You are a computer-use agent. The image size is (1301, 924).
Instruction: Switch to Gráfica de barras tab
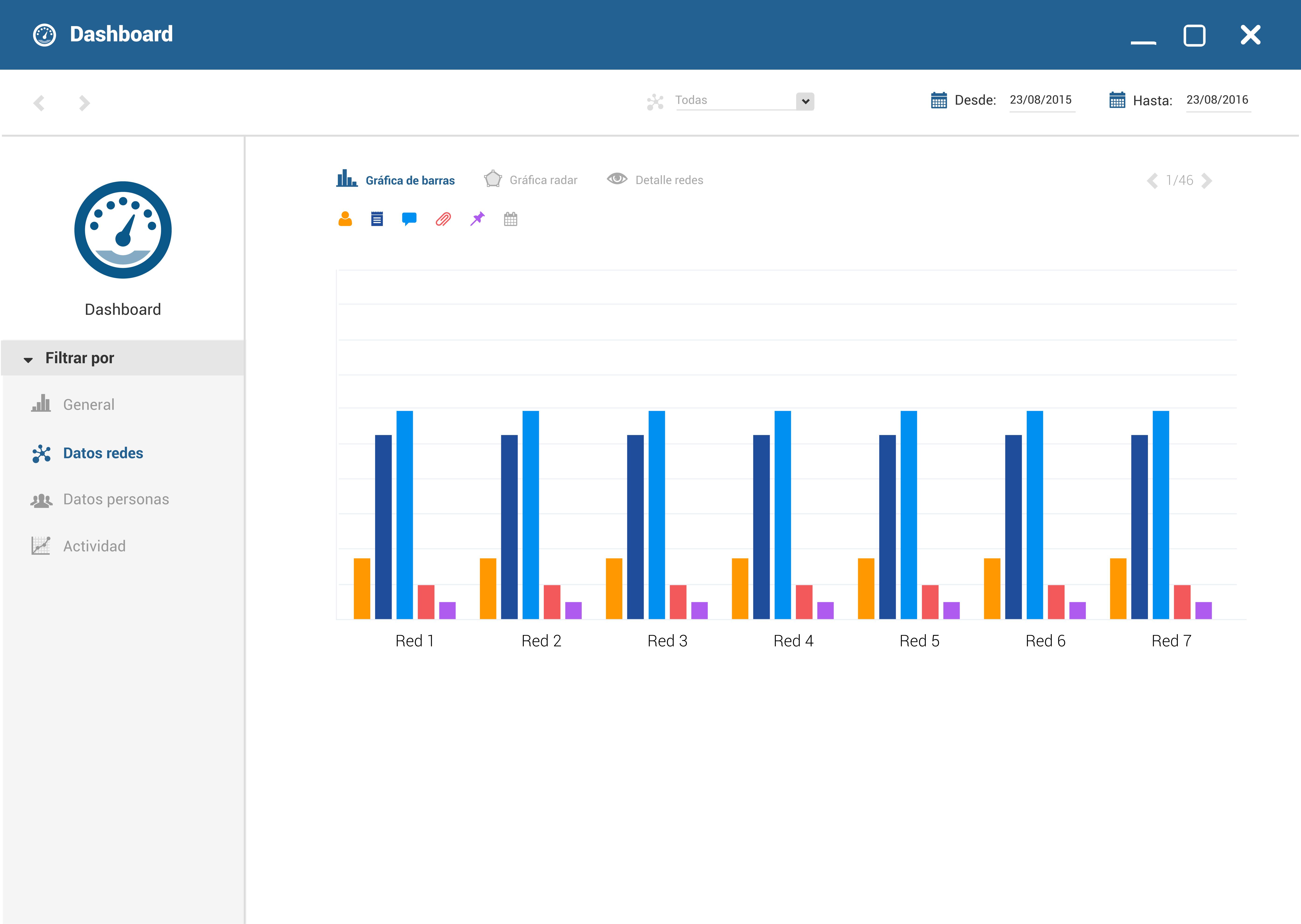(396, 179)
